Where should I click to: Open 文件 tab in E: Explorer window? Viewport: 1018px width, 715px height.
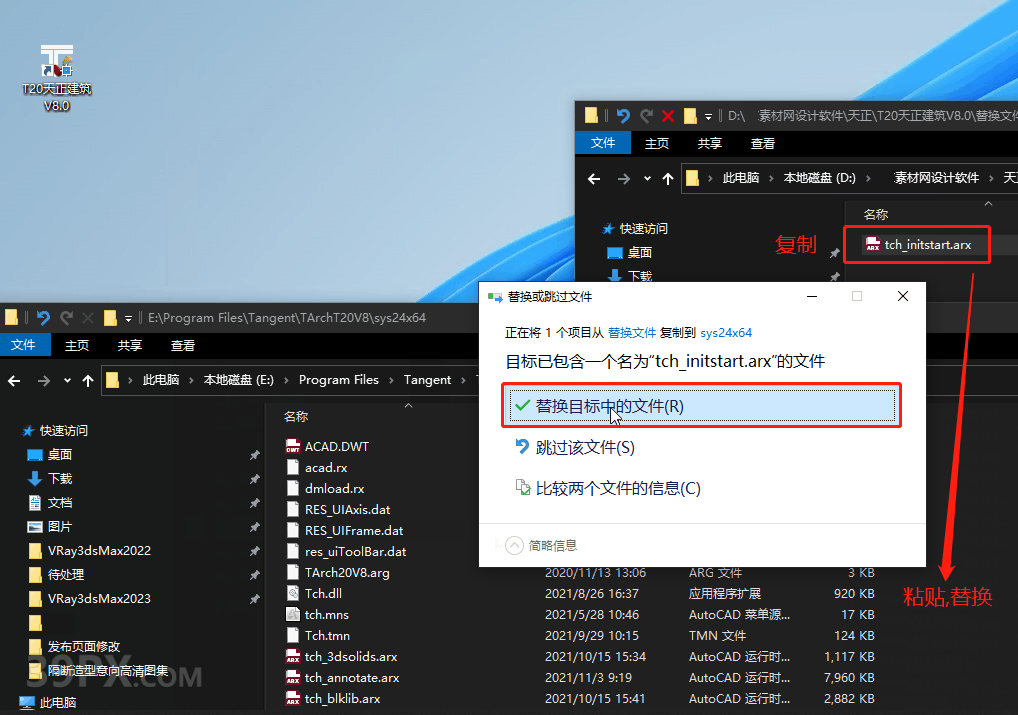tap(23, 345)
